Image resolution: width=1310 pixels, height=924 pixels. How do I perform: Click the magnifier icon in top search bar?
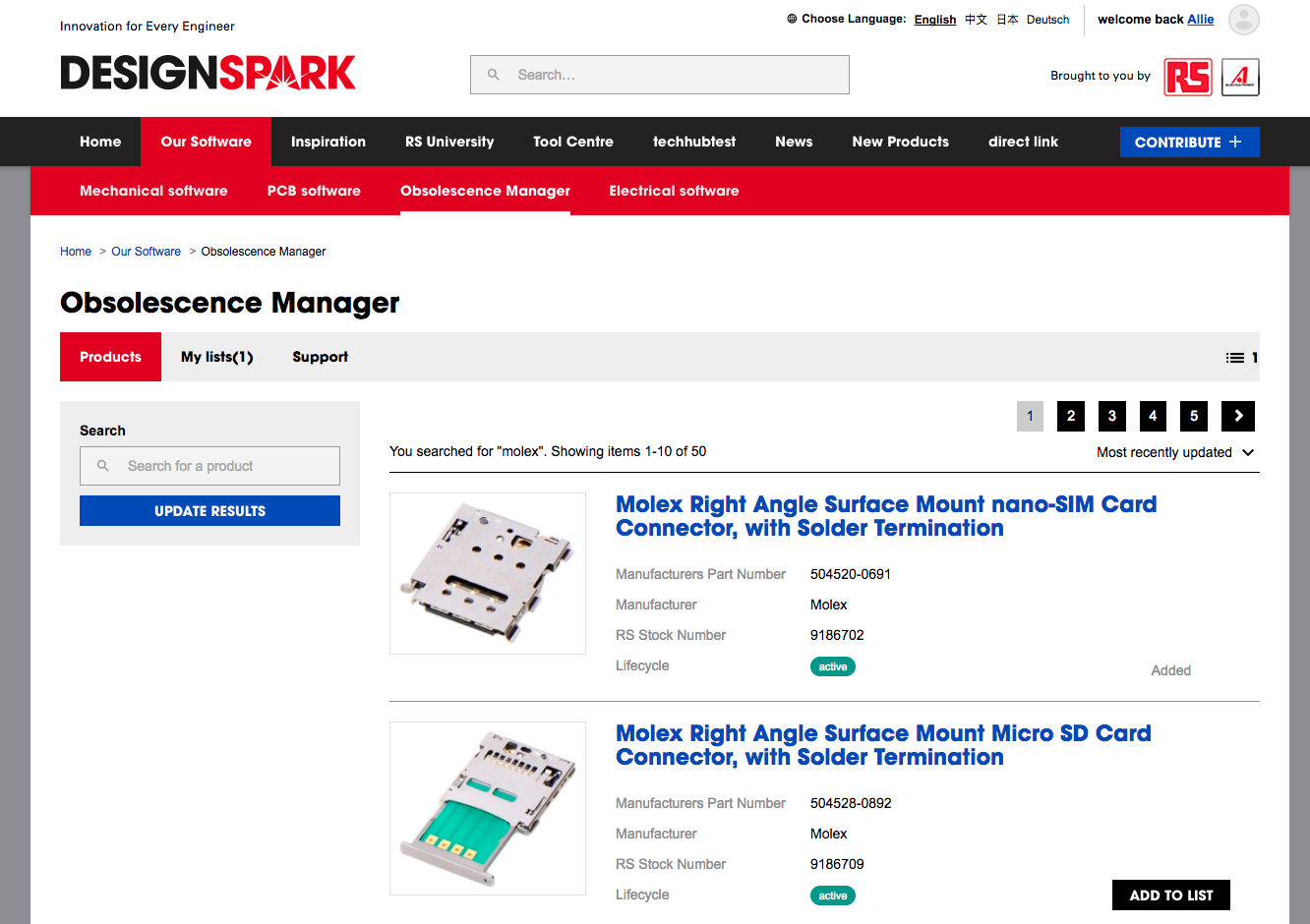(494, 75)
